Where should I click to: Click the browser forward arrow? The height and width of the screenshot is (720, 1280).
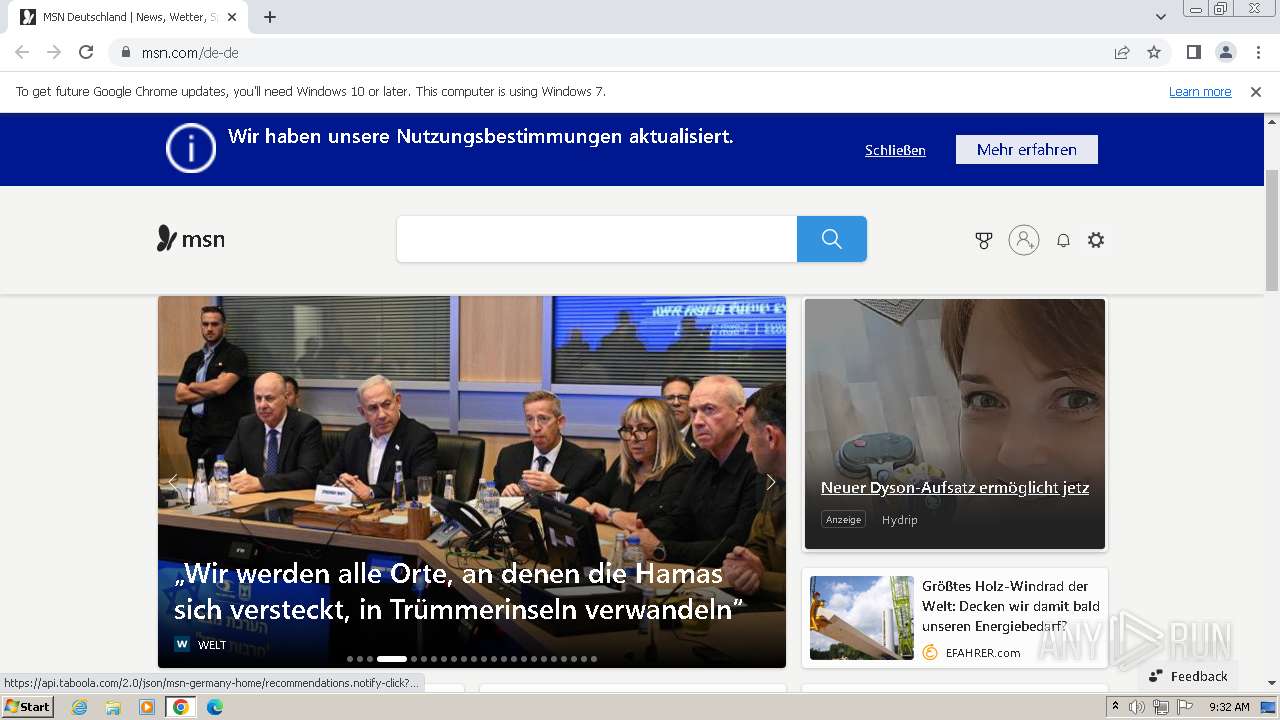pyautogui.click(x=54, y=52)
